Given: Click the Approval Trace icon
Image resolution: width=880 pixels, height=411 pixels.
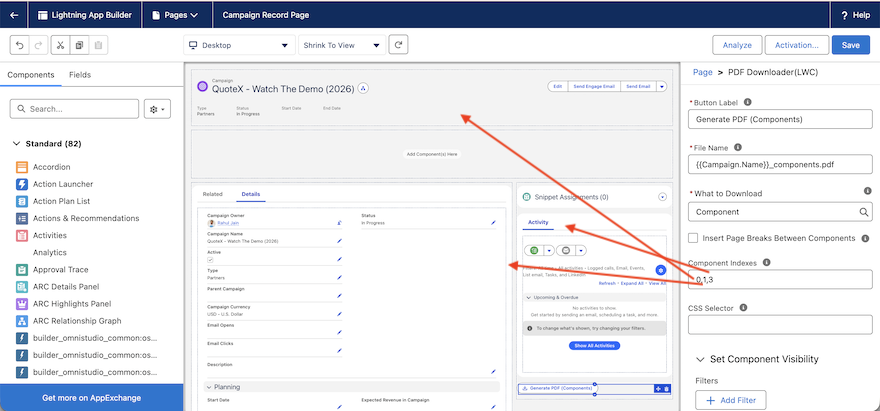Looking at the screenshot, I should 22,270.
